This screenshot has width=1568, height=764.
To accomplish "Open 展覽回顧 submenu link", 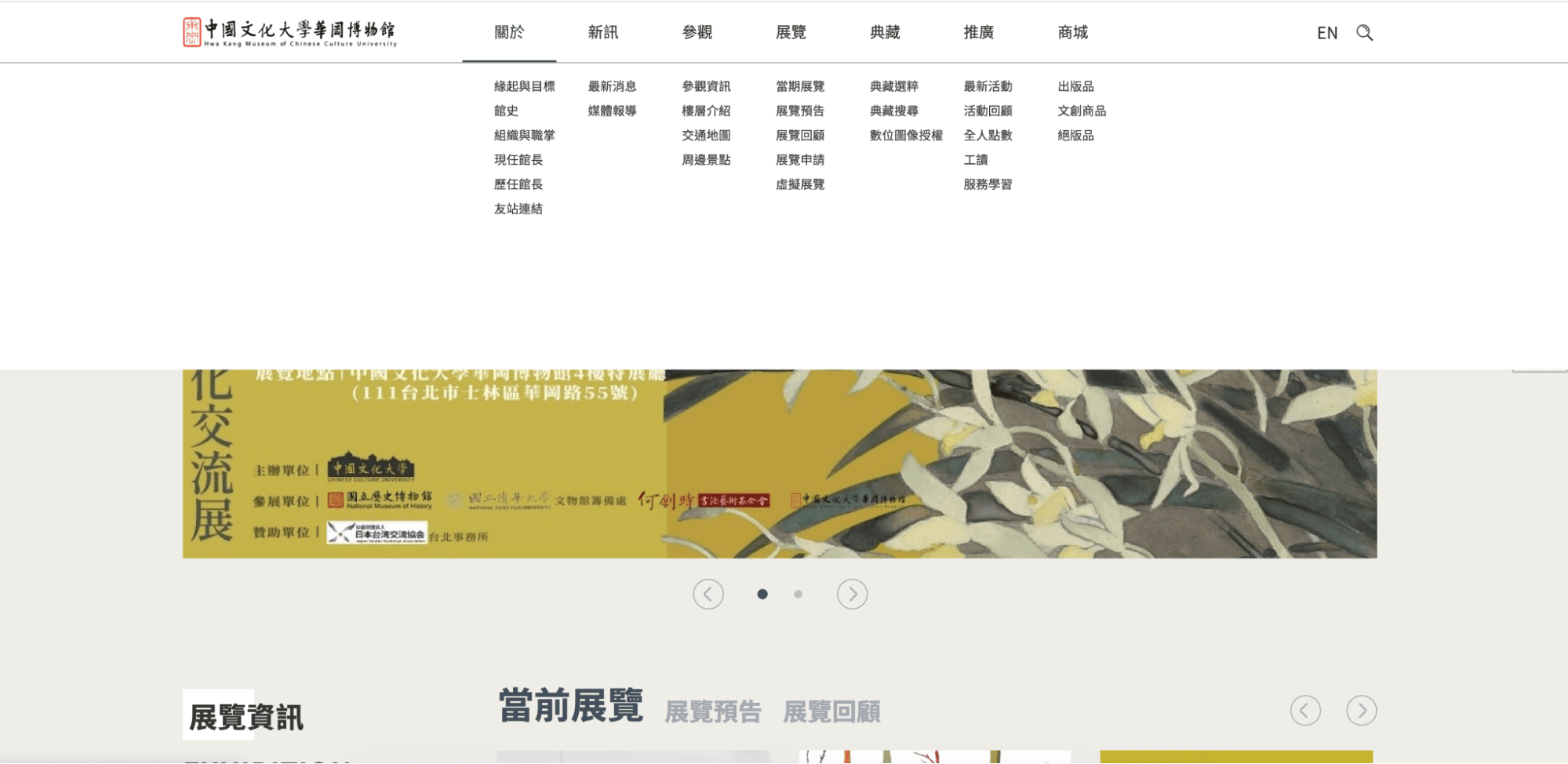I will (800, 135).
